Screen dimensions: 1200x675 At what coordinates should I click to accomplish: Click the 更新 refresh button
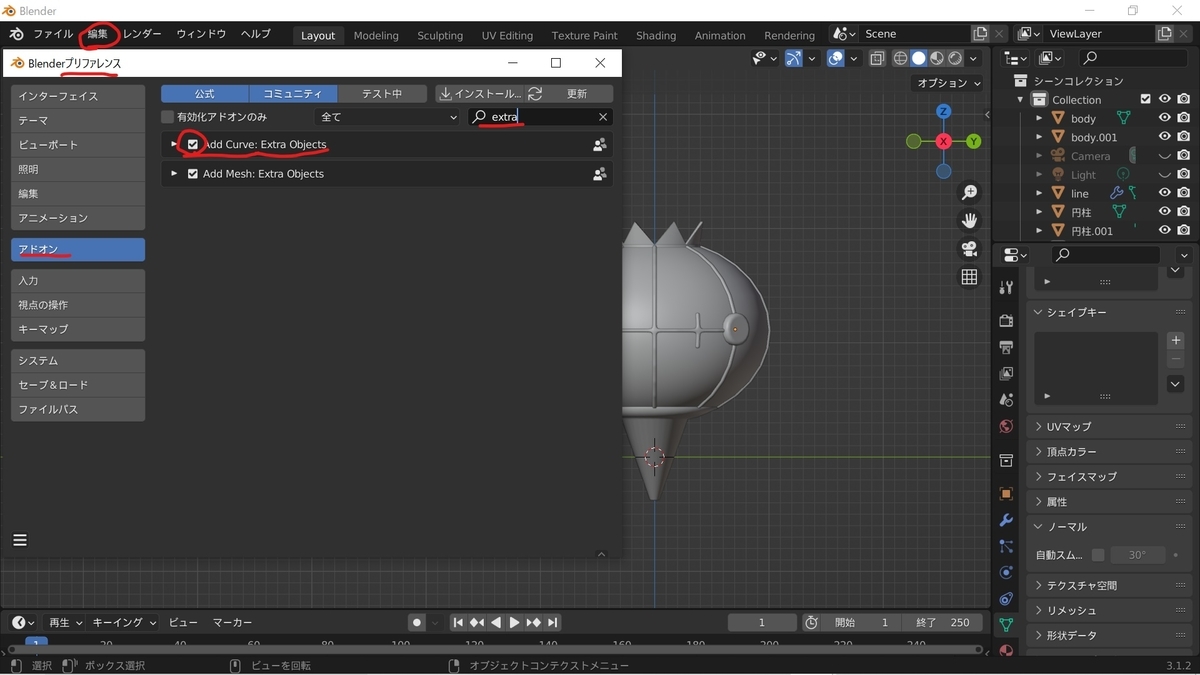568,93
